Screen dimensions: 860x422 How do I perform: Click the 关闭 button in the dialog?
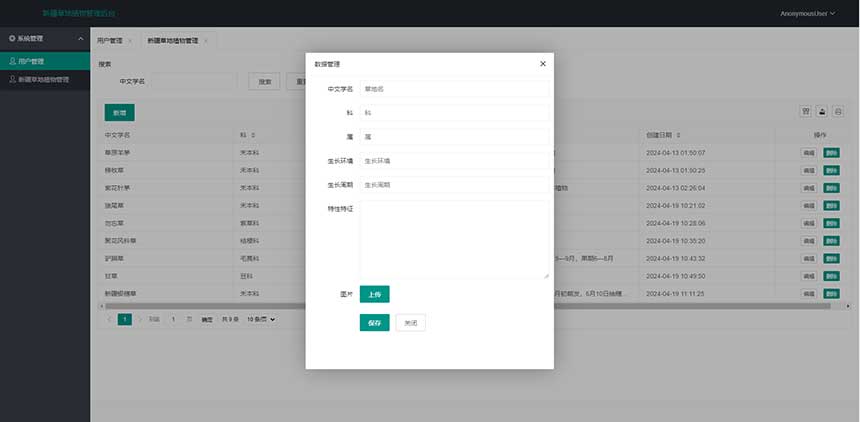pyautogui.click(x=410, y=323)
